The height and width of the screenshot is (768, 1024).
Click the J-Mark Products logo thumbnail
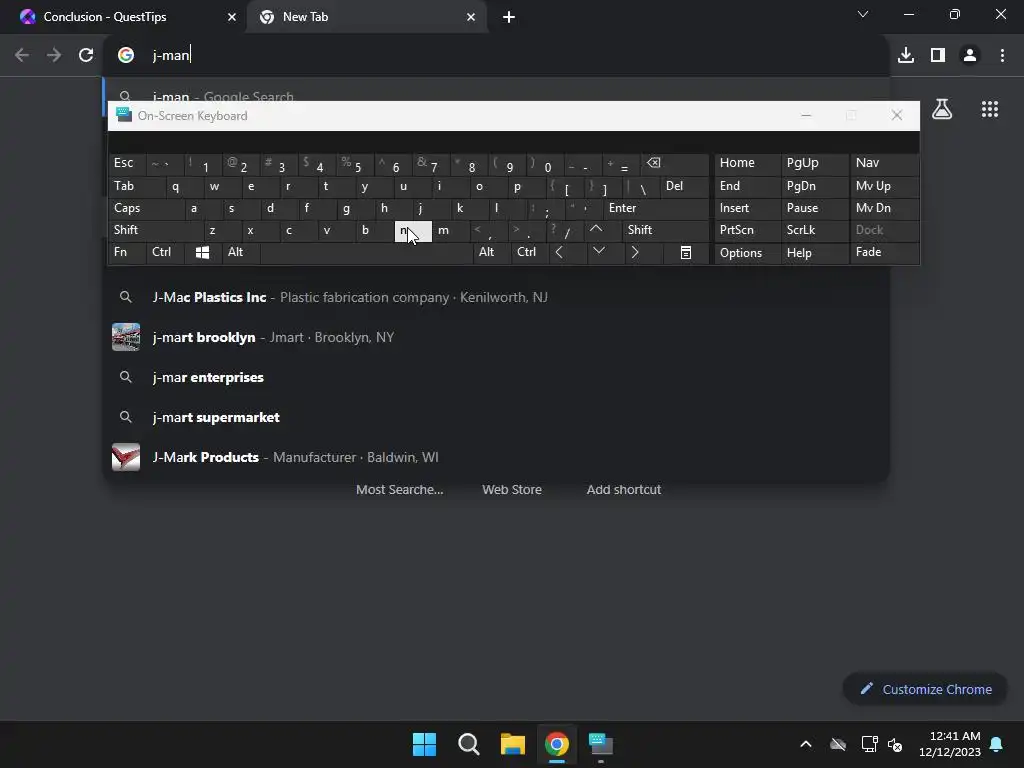pyautogui.click(x=126, y=457)
